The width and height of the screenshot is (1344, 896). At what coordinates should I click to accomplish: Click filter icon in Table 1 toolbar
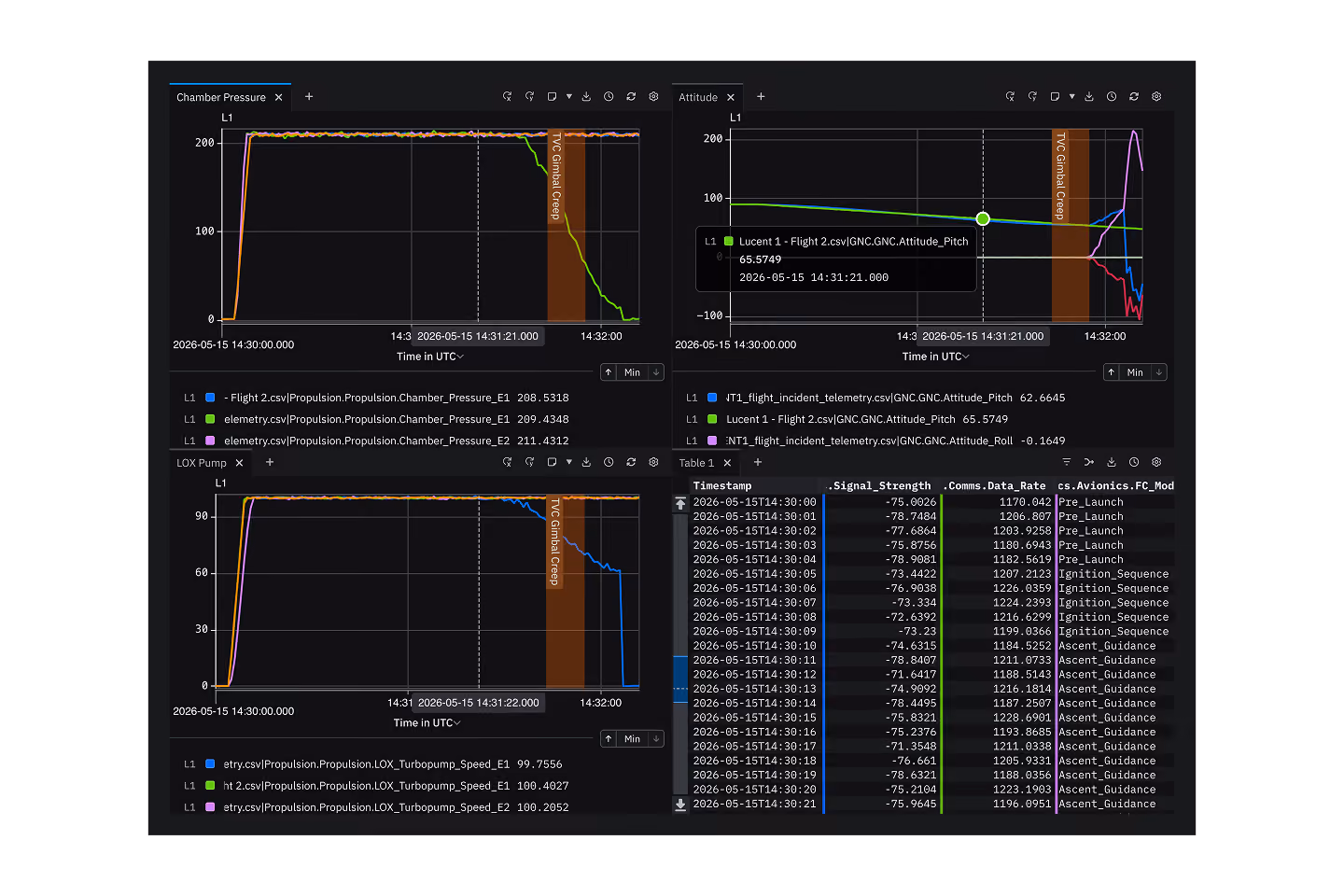point(1066,462)
